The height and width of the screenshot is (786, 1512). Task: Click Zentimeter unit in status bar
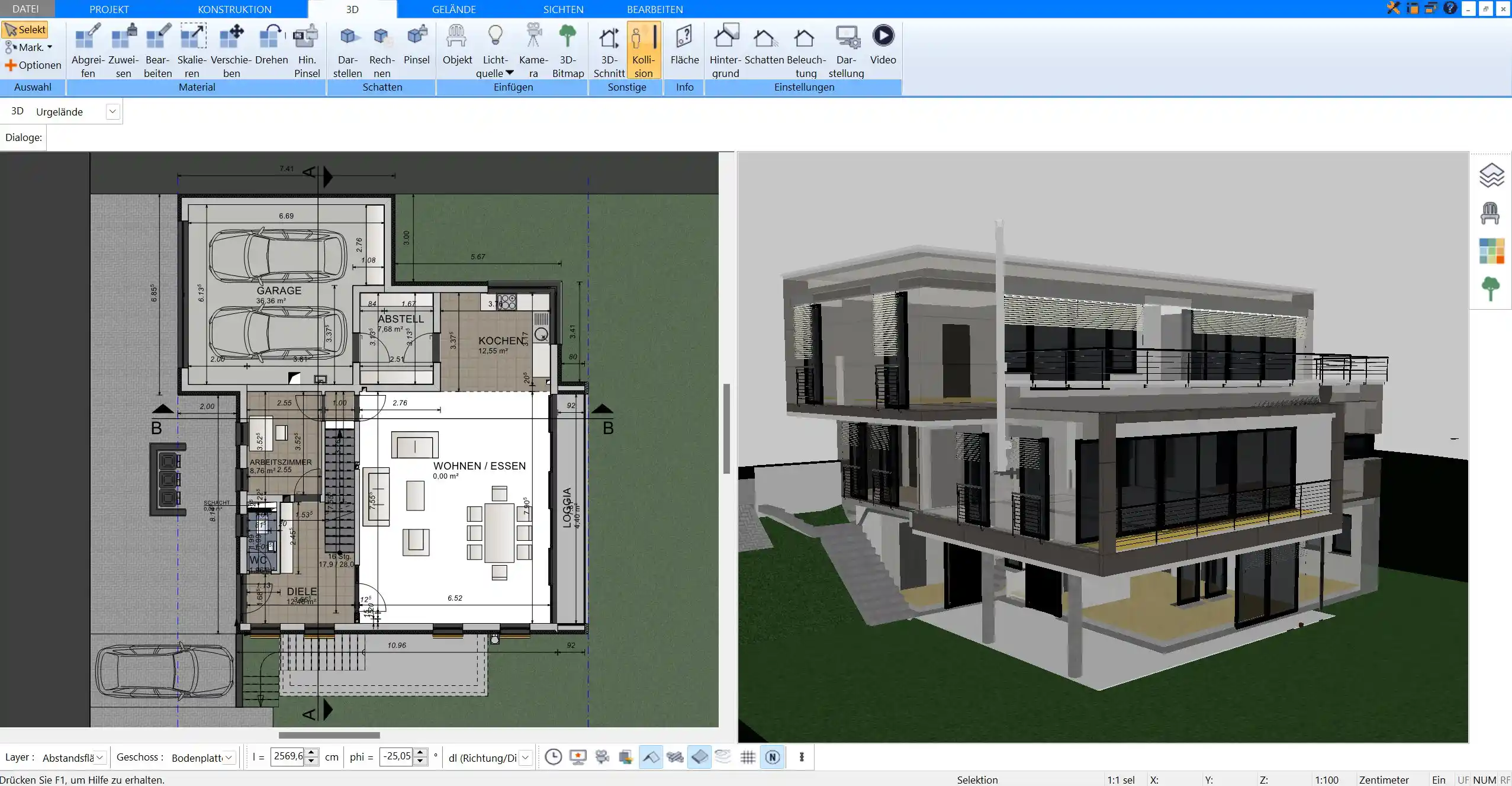pyautogui.click(x=1384, y=779)
